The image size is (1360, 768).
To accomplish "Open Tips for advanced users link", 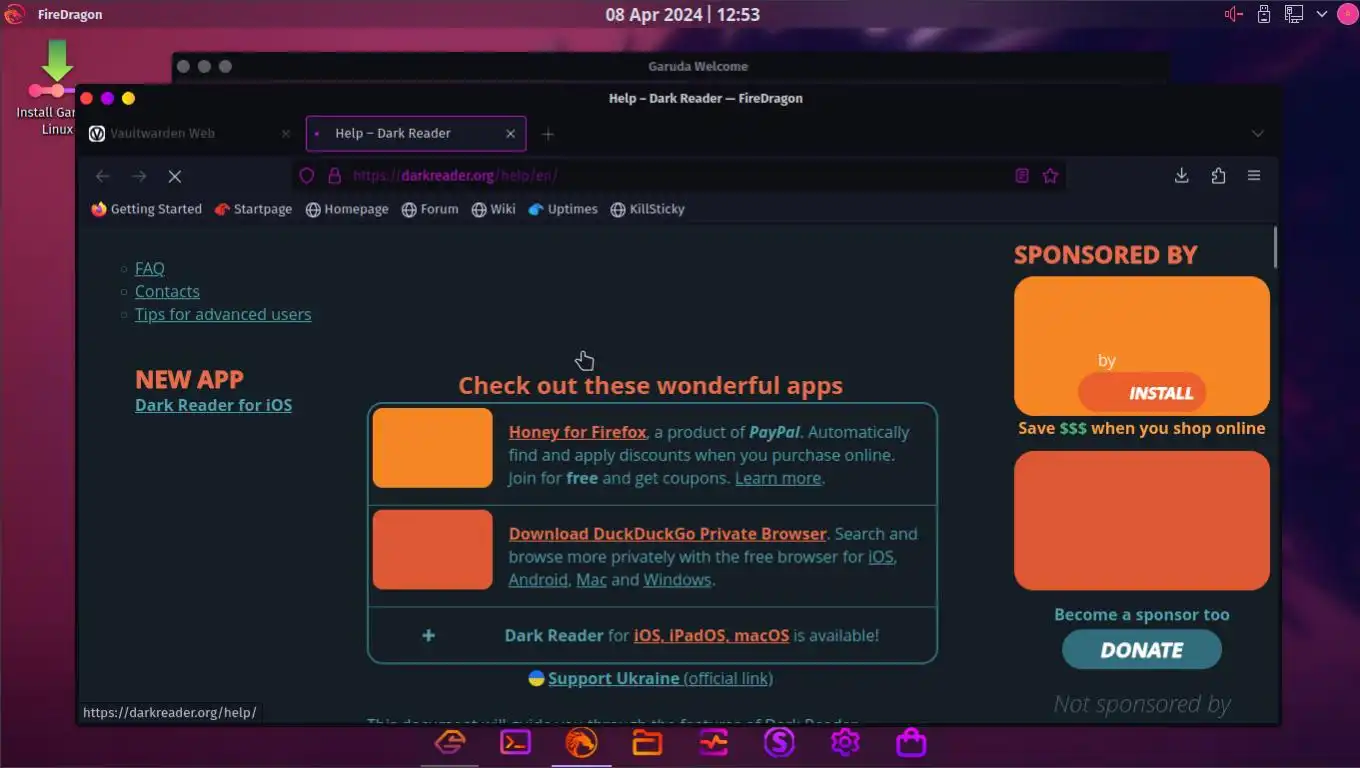I will (223, 314).
